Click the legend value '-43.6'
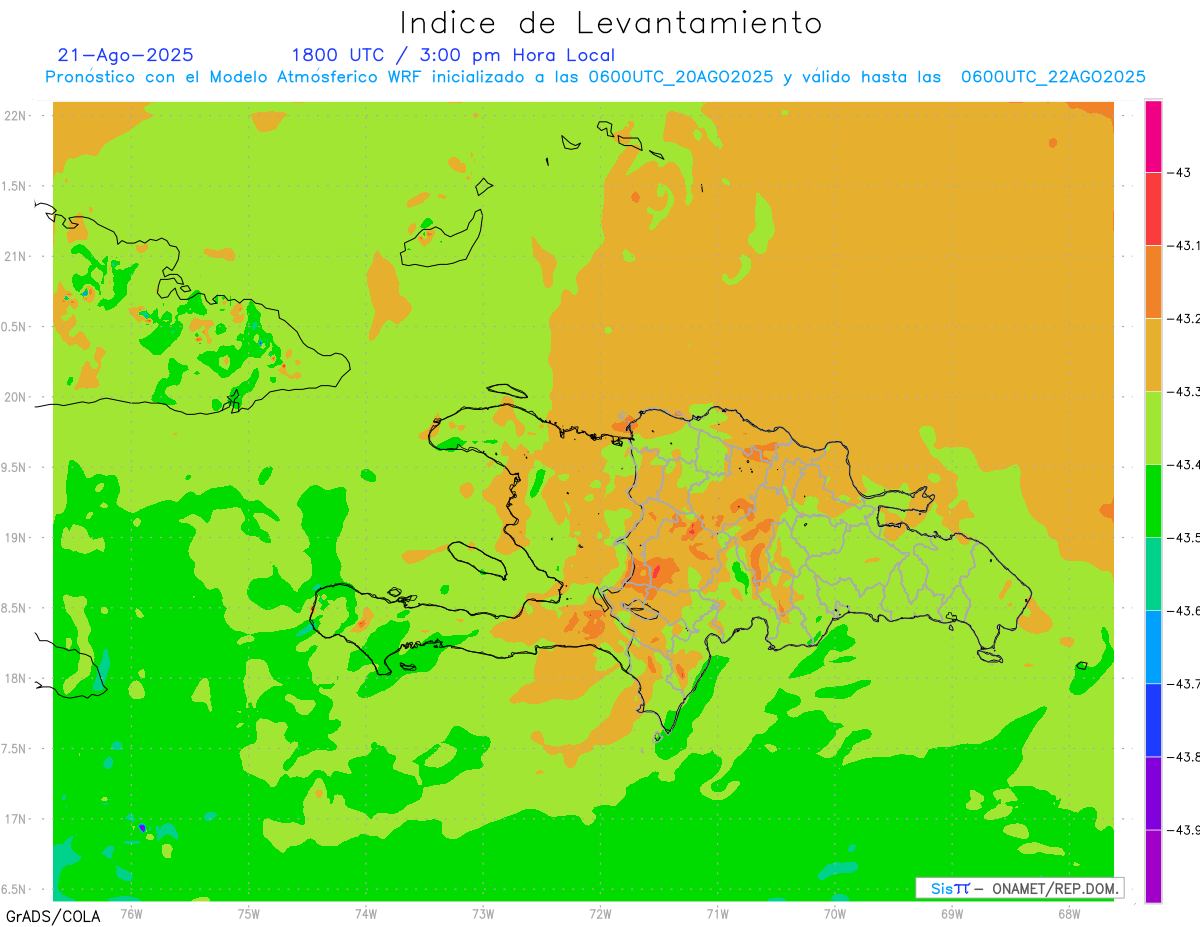Viewport: 1200px width, 927px height. point(1183,610)
